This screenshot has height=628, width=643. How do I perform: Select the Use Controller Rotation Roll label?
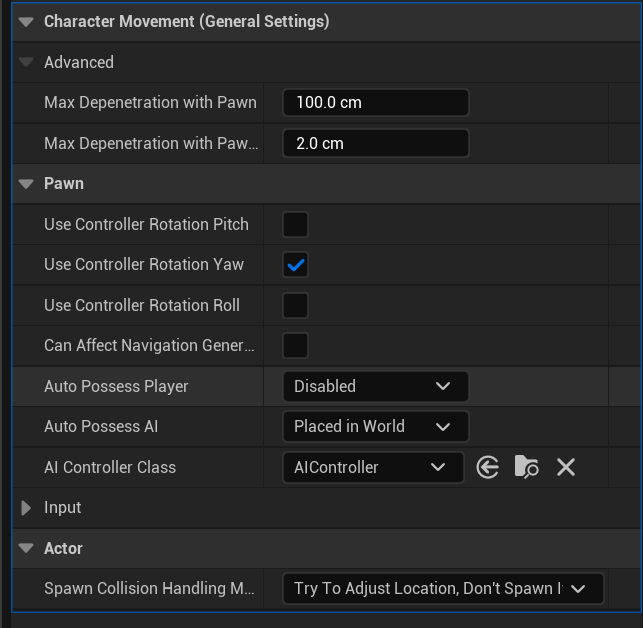pyautogui.click(x=142, y=305)
